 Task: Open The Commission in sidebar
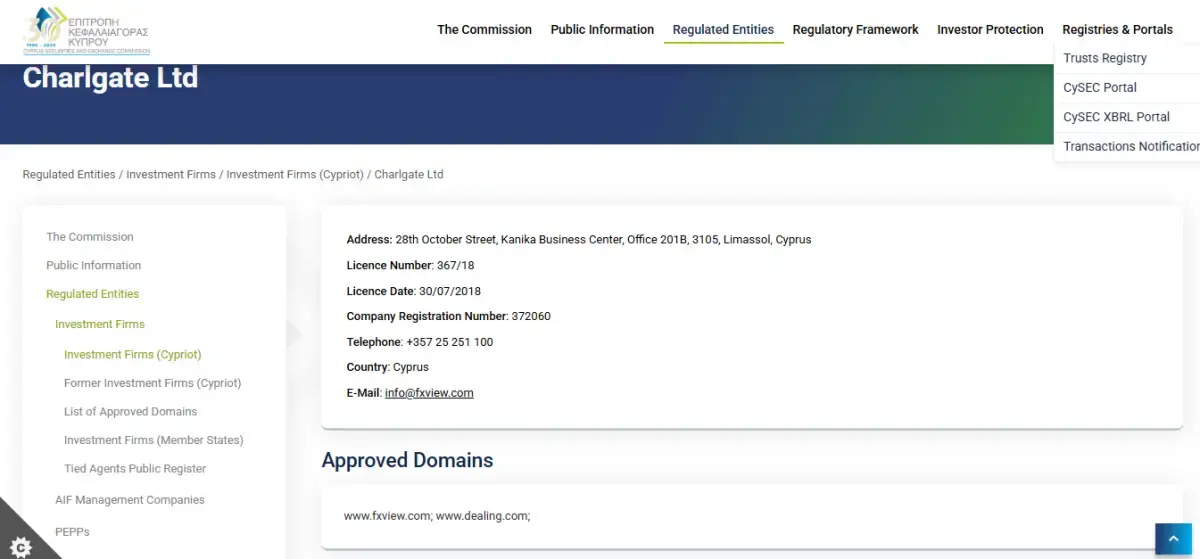click(90, 237)
